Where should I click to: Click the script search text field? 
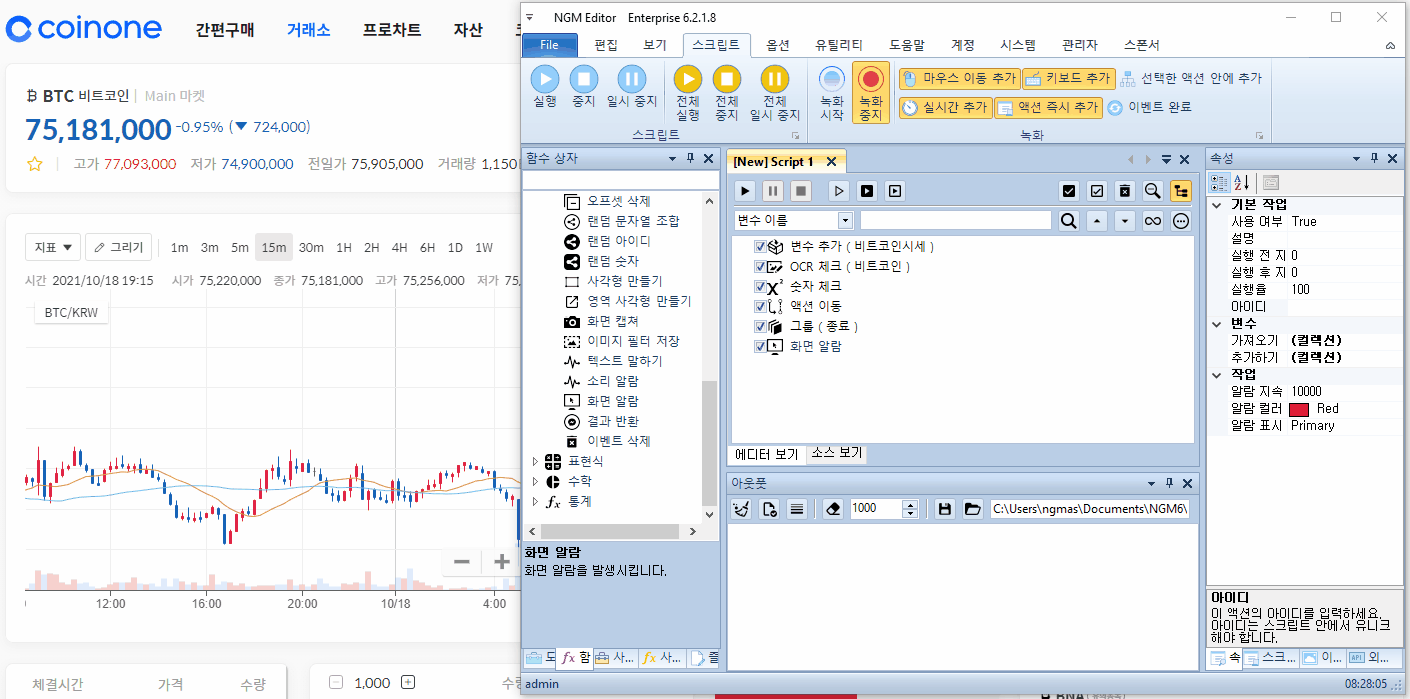[956, 221]
